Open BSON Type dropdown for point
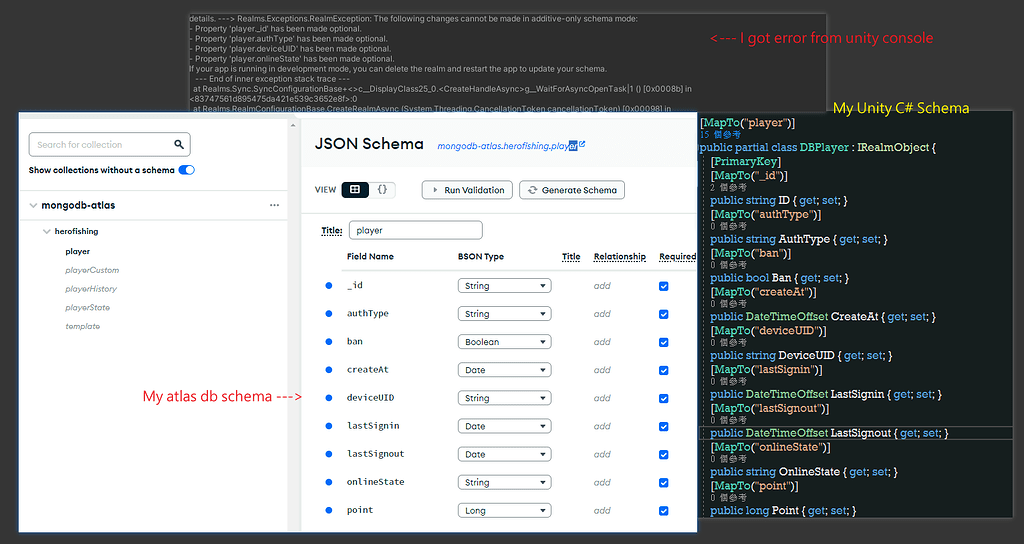The width and height of the screenshot is (1024, 544). (504, 510)
